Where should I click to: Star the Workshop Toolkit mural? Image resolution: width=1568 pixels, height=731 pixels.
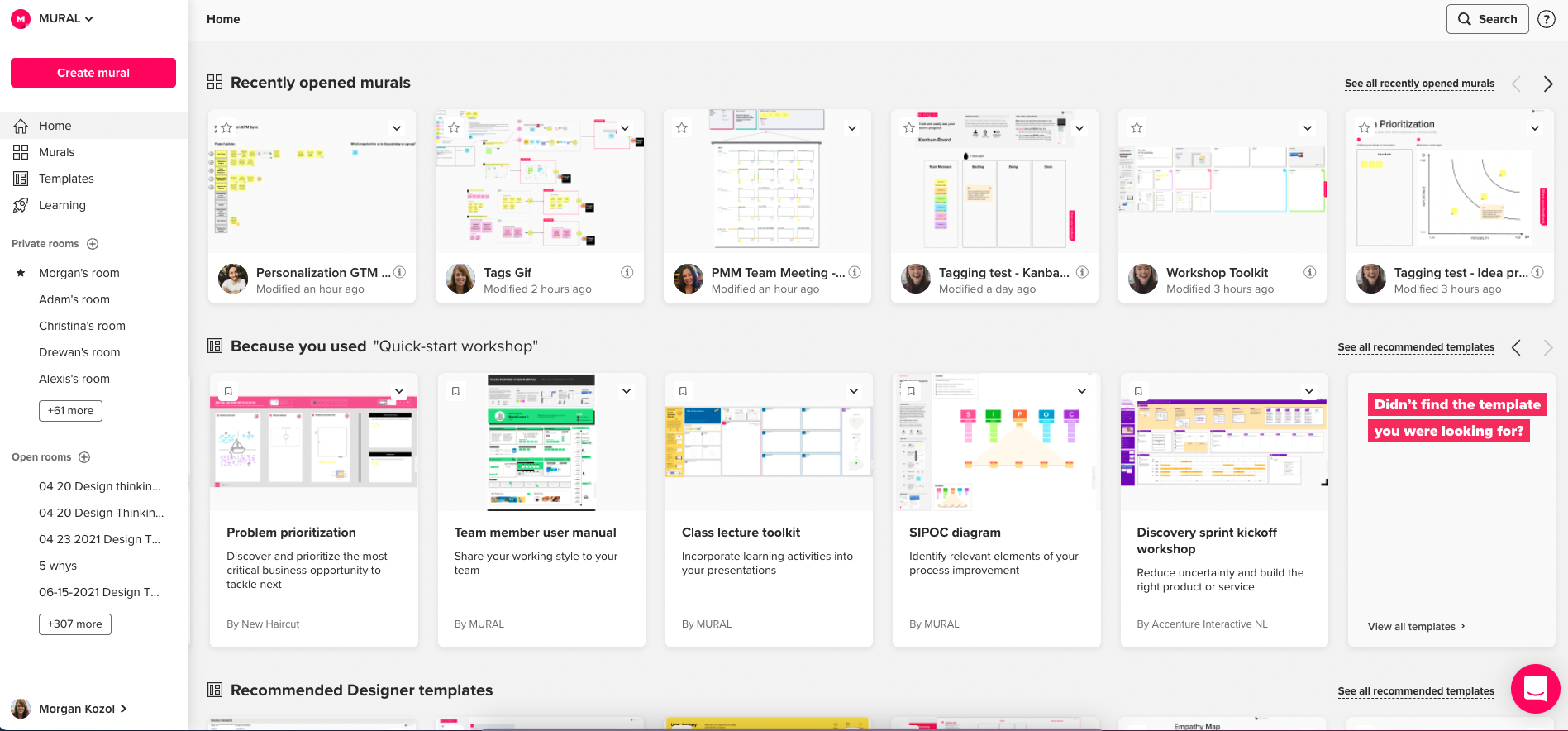point(1137,128)
